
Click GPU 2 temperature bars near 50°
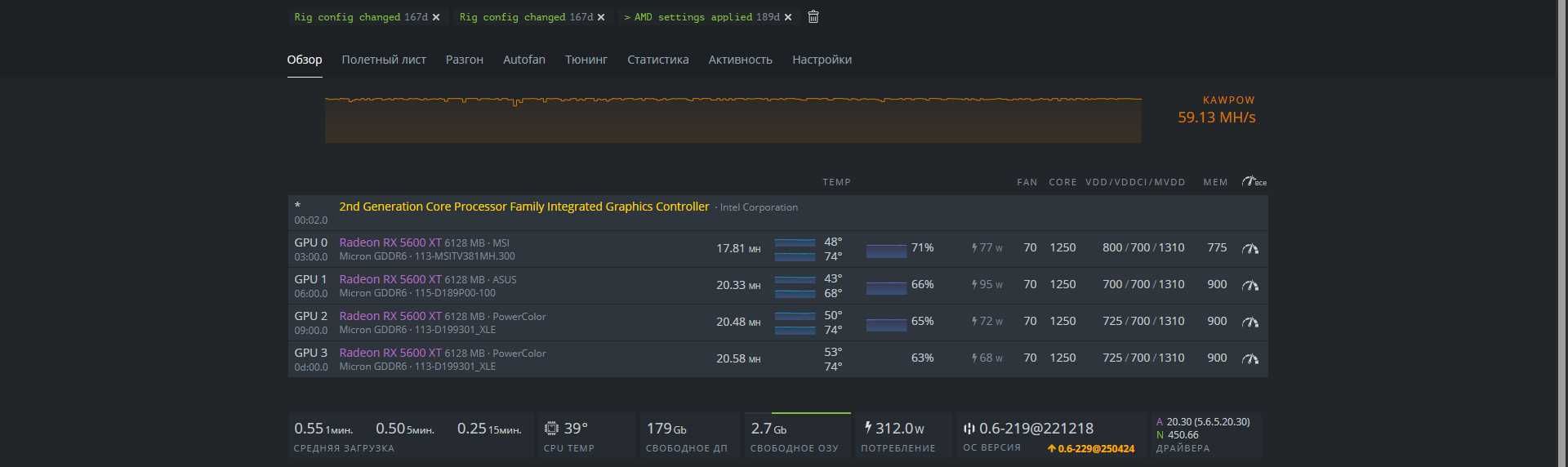(x=795, y=322)
